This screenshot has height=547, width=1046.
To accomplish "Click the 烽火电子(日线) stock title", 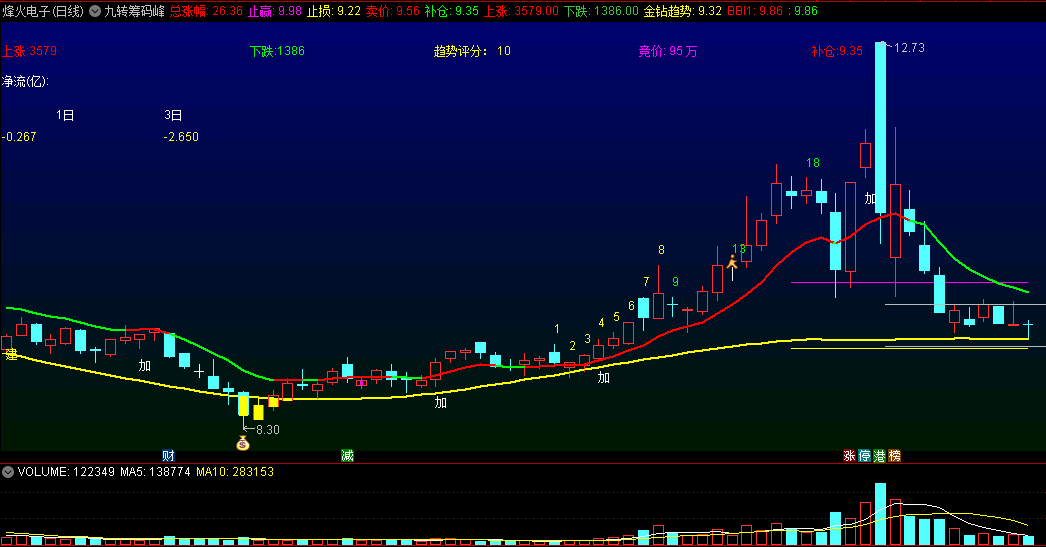I will [43, 11].
